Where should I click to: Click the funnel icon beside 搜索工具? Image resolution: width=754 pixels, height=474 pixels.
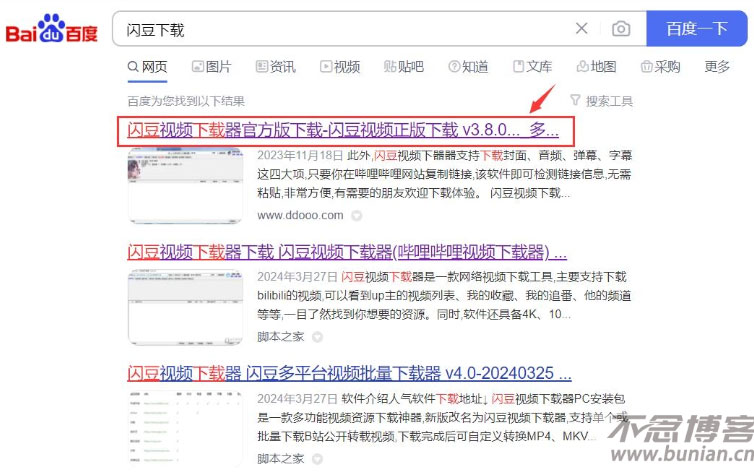pyautogui.click(x=575, y=100)
